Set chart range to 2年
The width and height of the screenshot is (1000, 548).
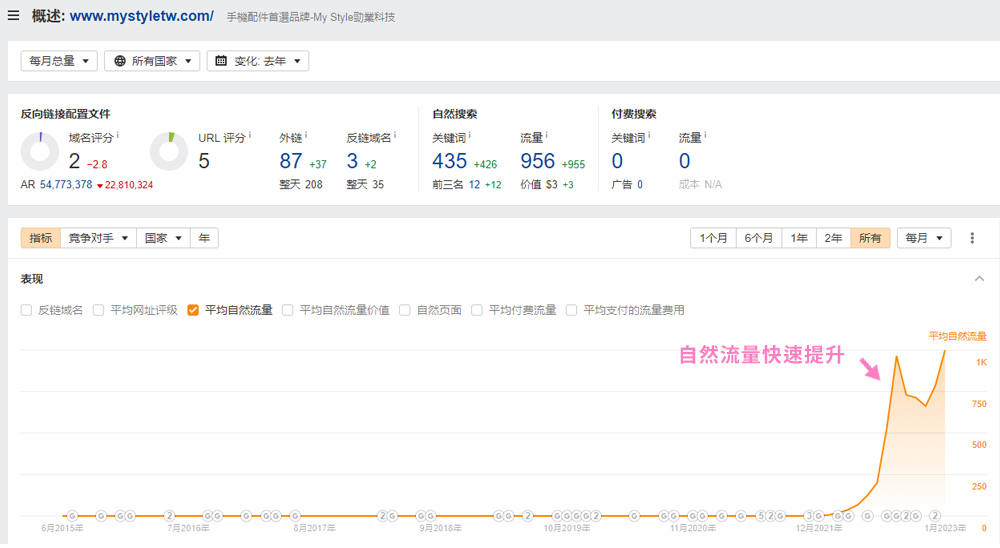point(834,238)
